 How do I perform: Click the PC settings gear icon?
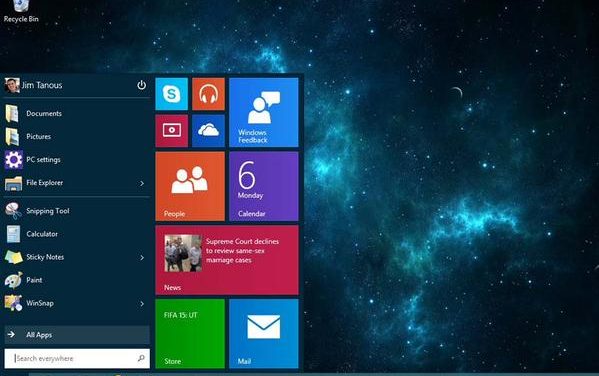click(x=13, y=160)
